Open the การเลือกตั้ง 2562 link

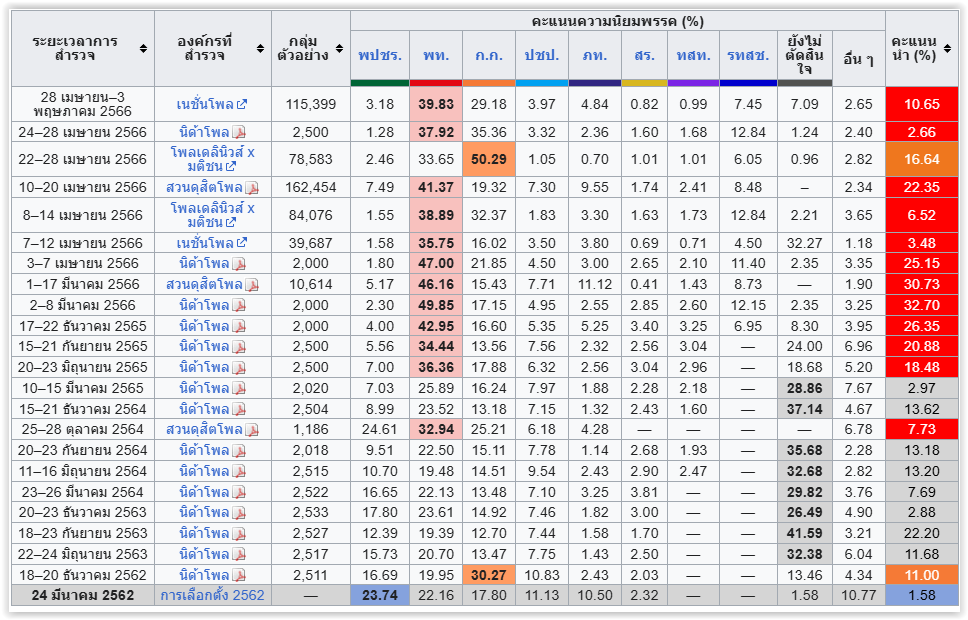[x=212, y=595]
